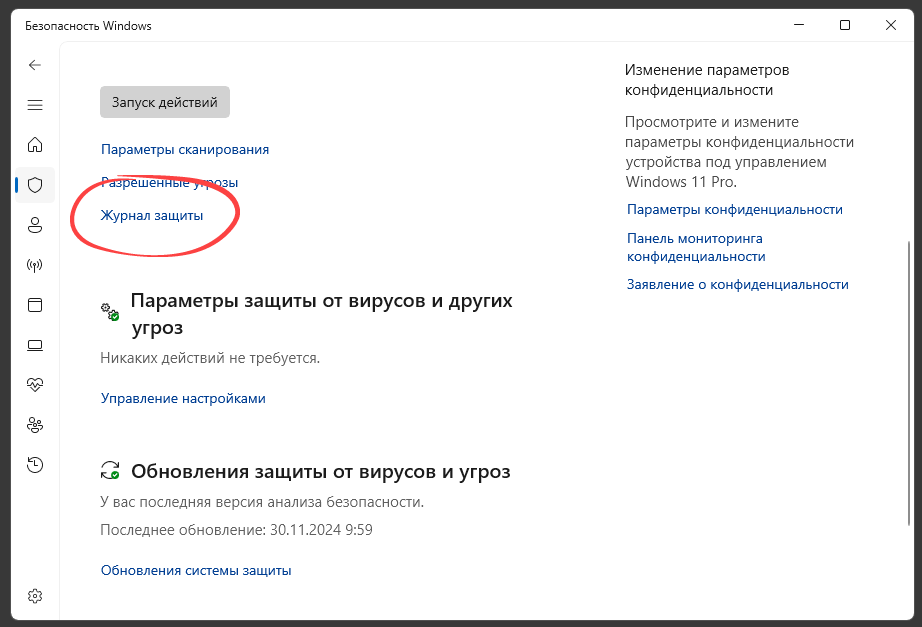Open the Home icon in the sidebar
Screen dimensions: 922x627
click(35, 145)
